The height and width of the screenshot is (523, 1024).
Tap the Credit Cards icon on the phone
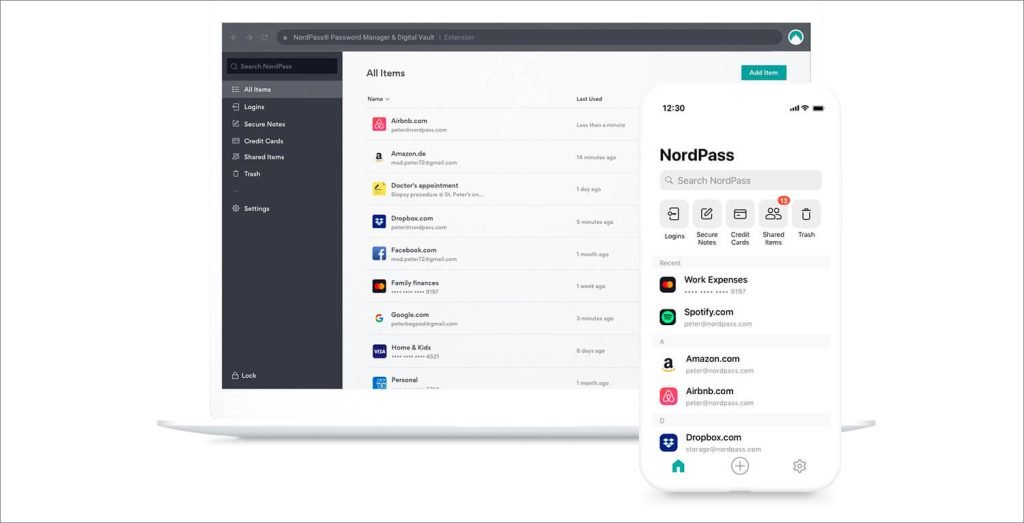click(x=740, y=214)
